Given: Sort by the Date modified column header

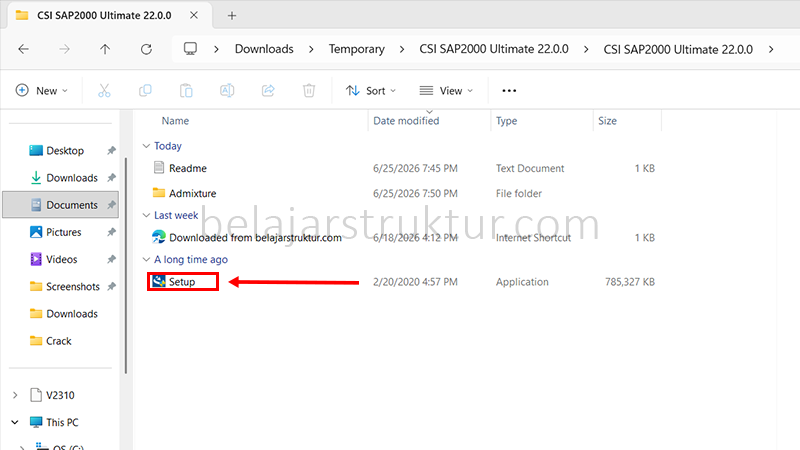Looking at the screenshot, I should coord(406,121).
